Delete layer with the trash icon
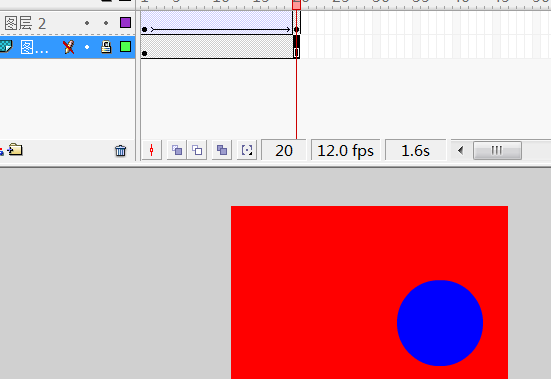The height and width of the screenshot is (379, 551). coord(121,150)
